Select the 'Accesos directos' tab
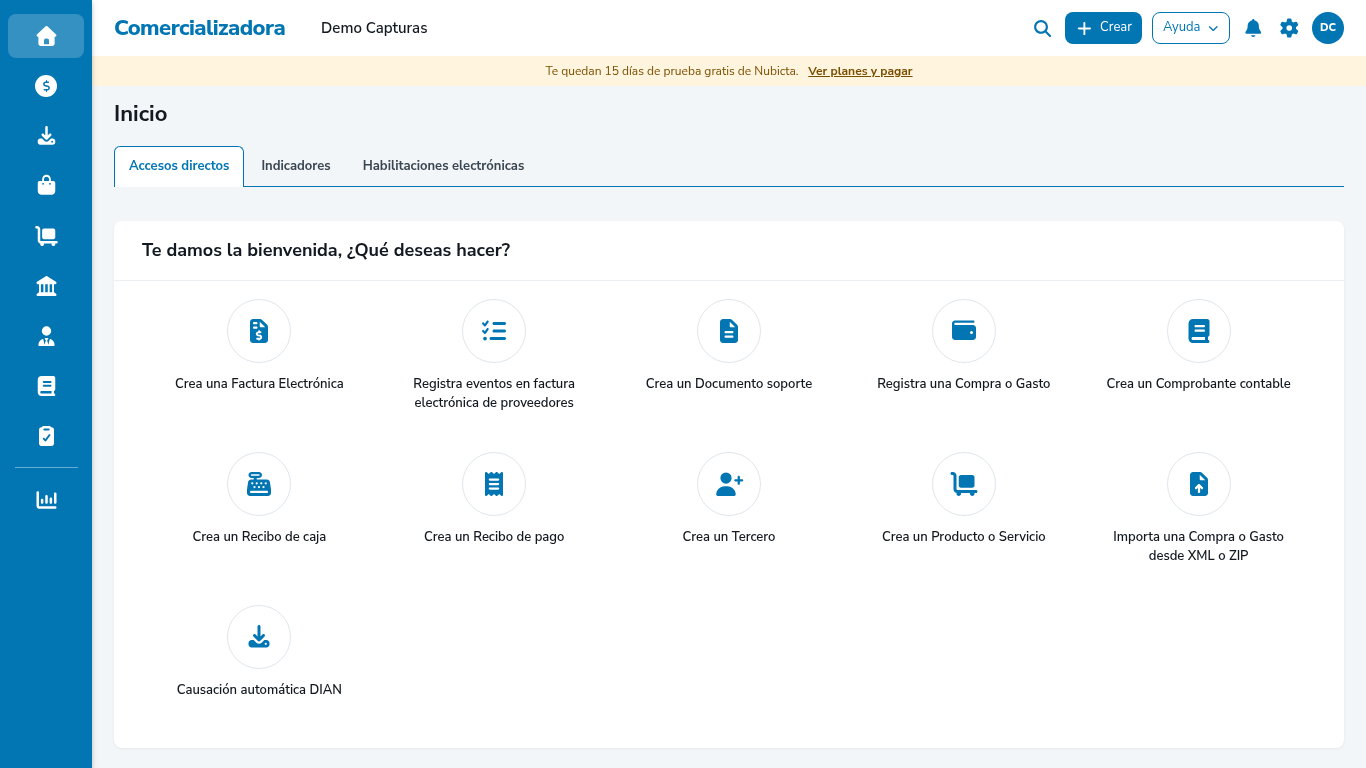Image resolution: width=1366 pixels, height=768 pixels. pos(179,166)
